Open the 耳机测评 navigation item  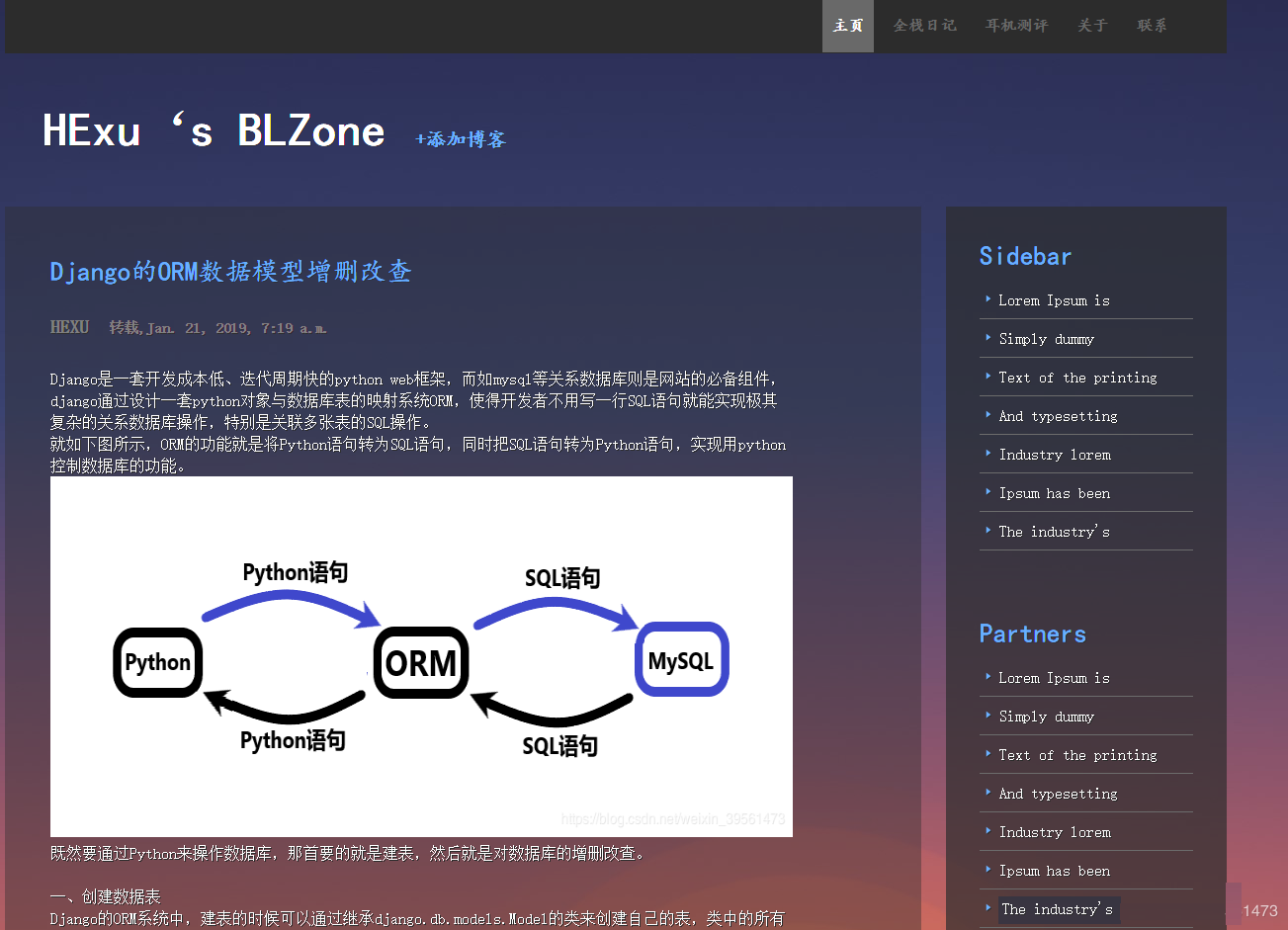point(1016,26)
